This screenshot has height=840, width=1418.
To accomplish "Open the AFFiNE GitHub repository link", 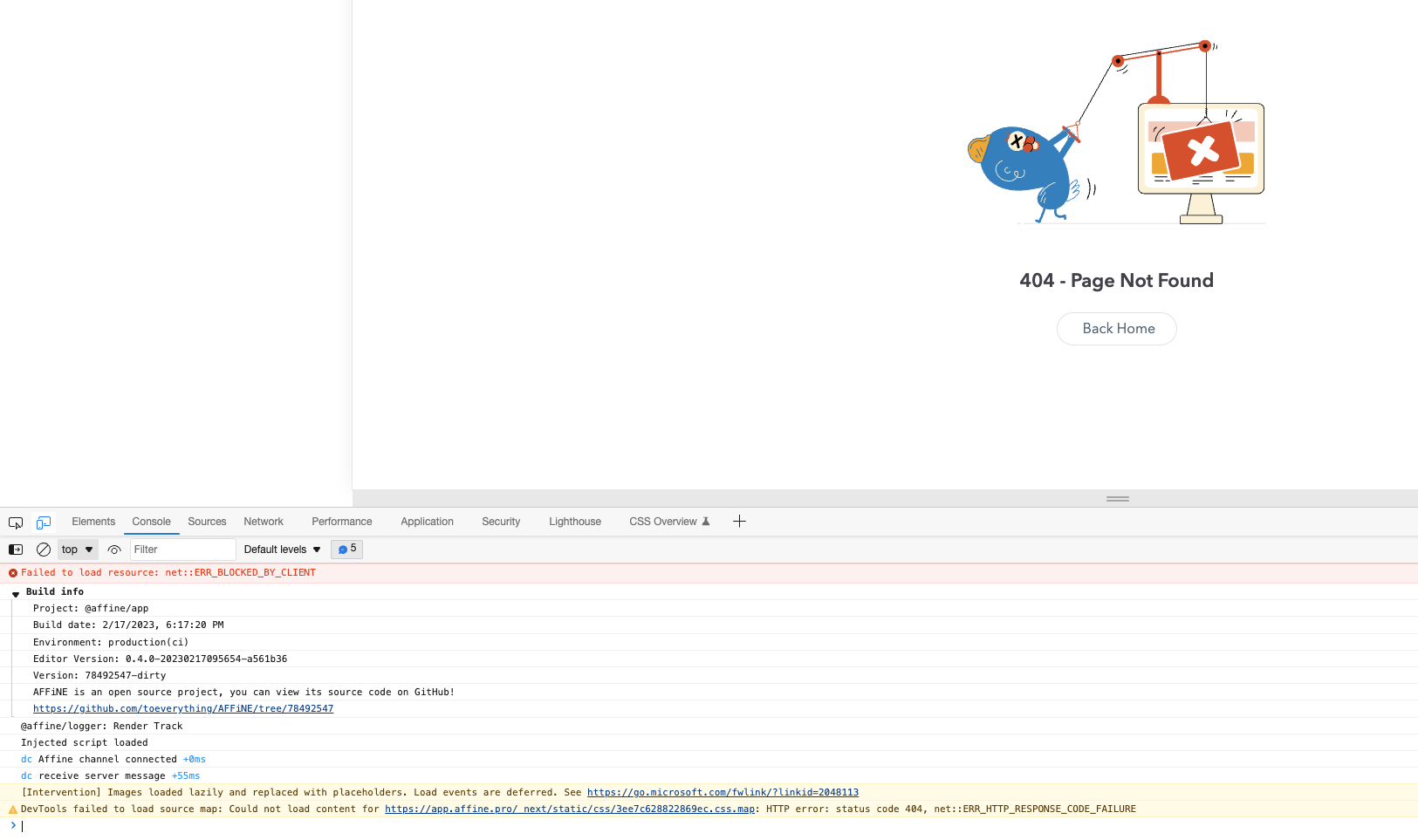I will coord(182,708).
